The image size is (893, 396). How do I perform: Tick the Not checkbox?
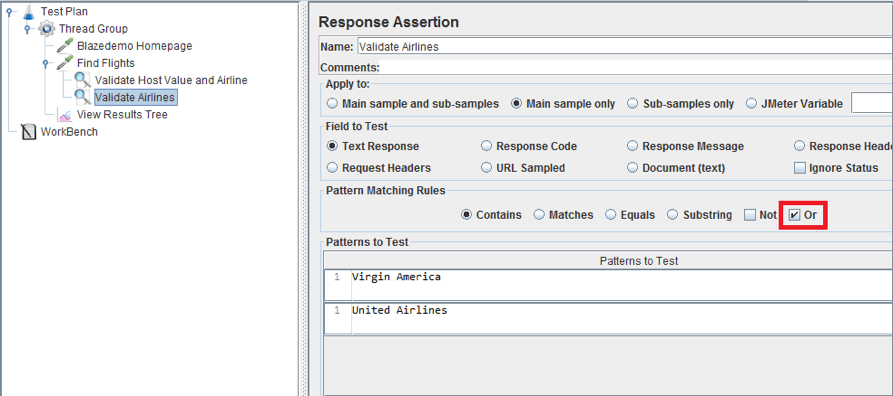point(750,215)
